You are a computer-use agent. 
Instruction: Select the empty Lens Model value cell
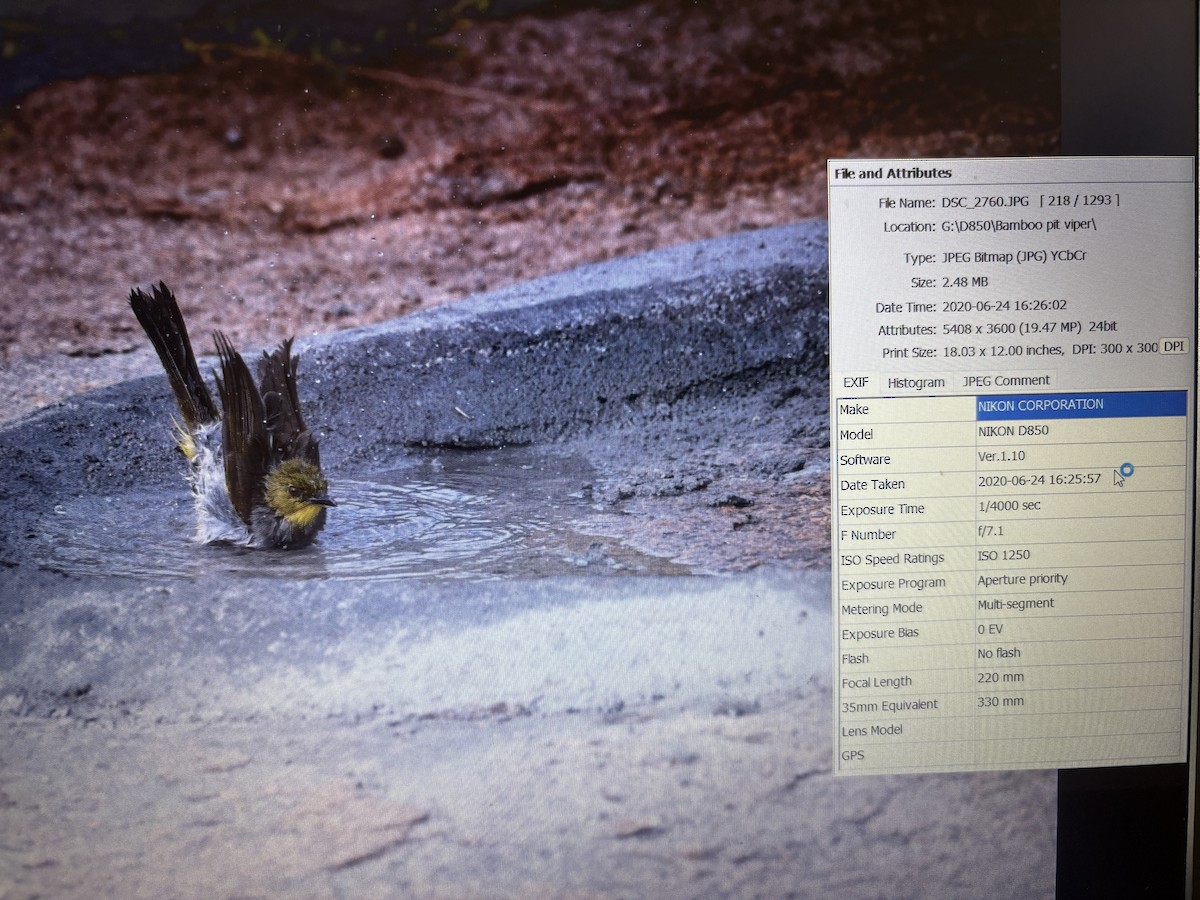tap(1080, 727)
